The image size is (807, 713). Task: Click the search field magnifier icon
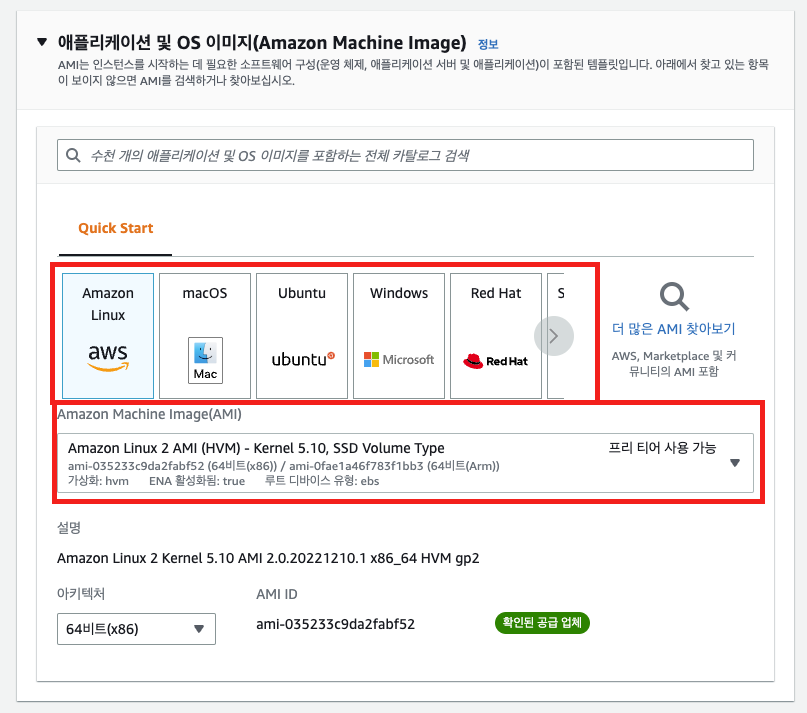[x=73, y=155]
